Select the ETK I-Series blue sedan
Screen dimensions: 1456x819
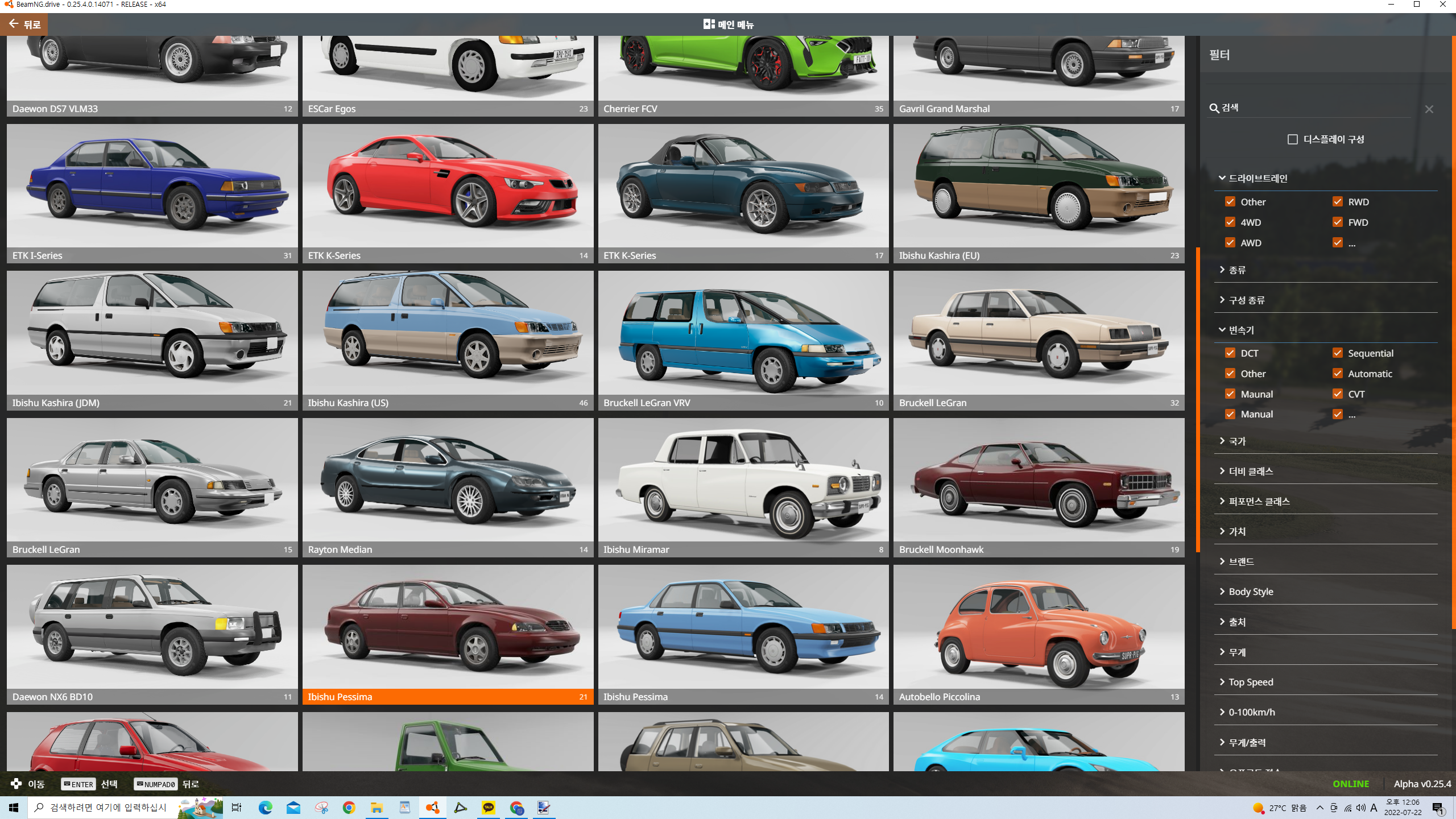tap(152, 193)
